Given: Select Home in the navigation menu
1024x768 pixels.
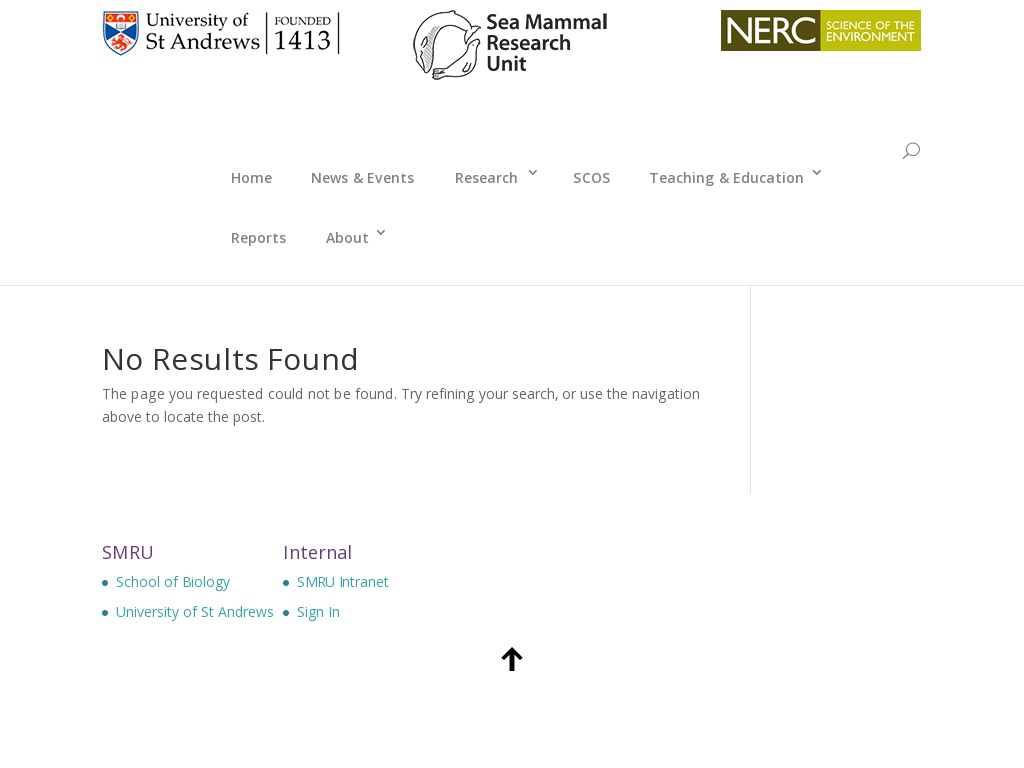Looking at the screenshot, I should (x=251, y=178).
